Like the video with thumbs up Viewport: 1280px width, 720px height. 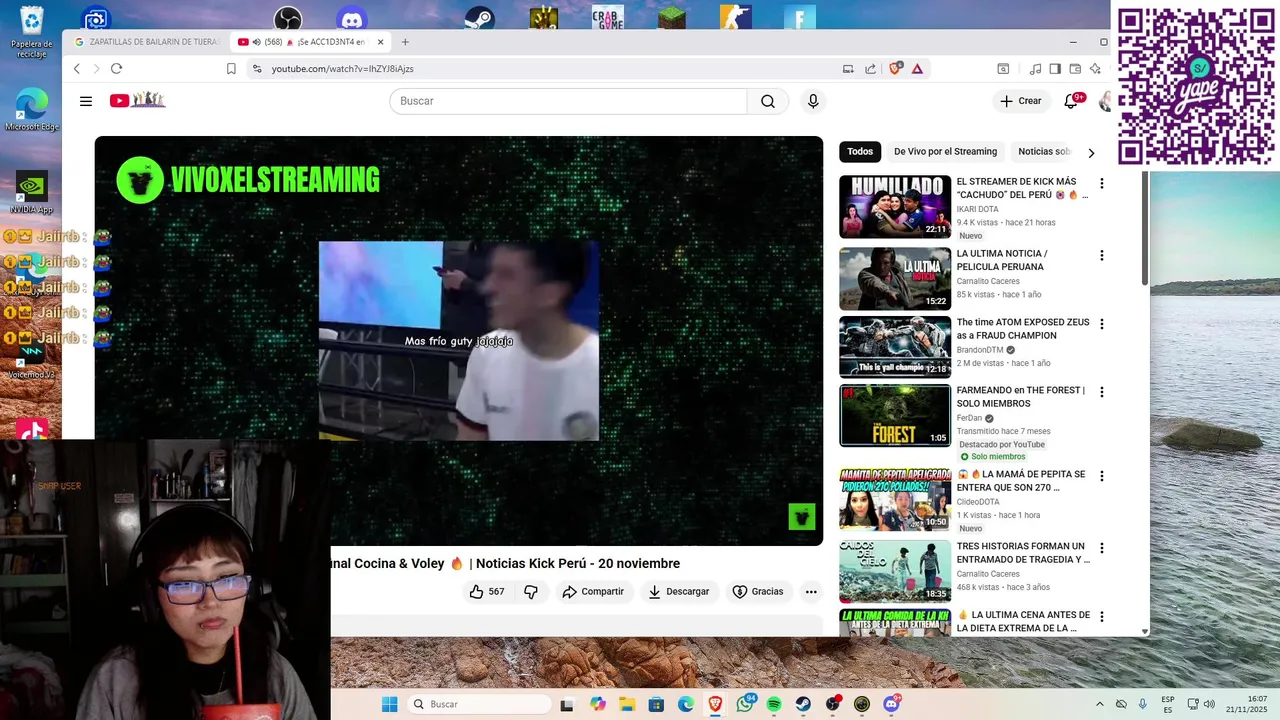coord(486,592)
